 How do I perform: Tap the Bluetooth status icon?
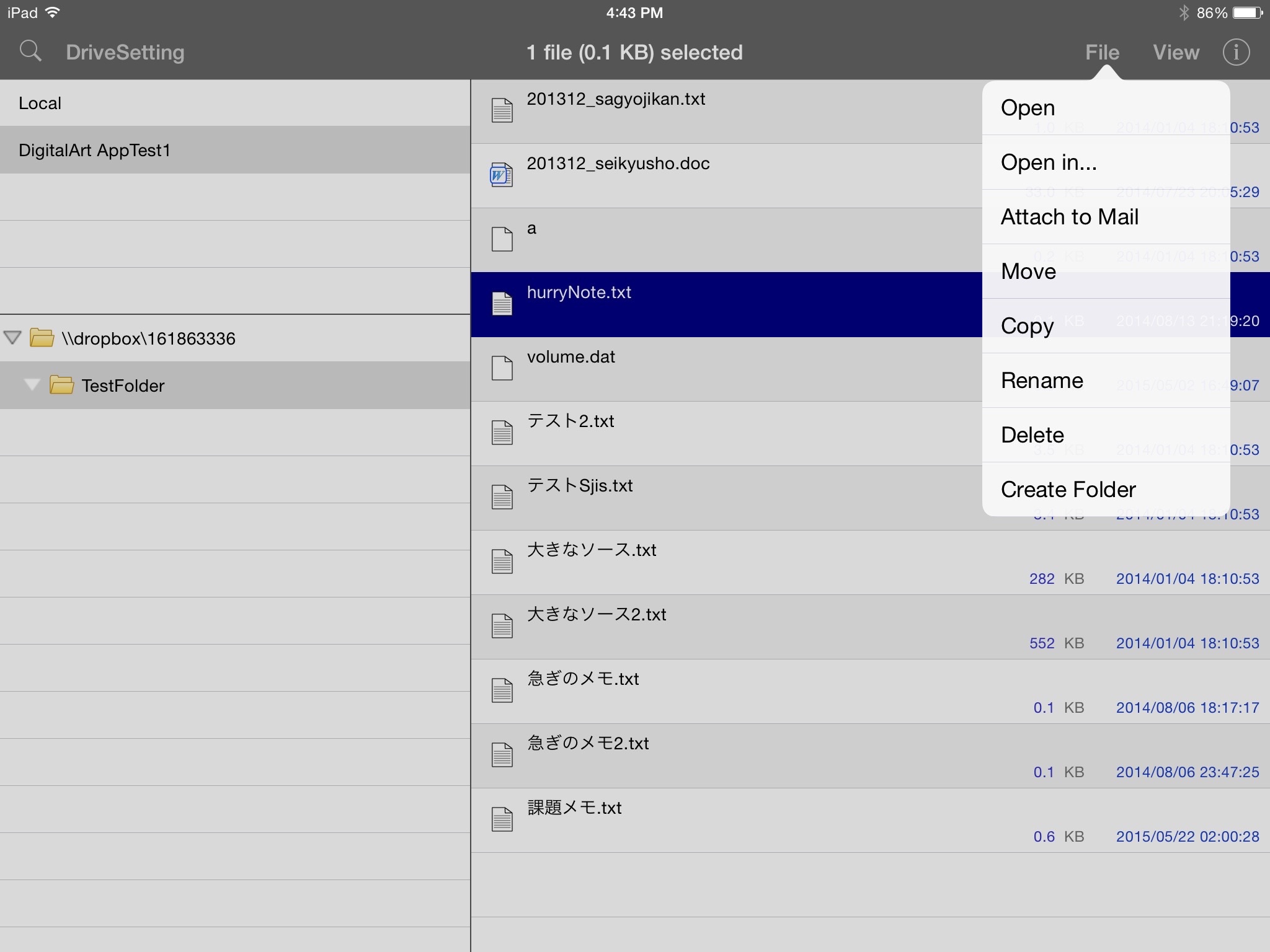tap(1184, 12)
